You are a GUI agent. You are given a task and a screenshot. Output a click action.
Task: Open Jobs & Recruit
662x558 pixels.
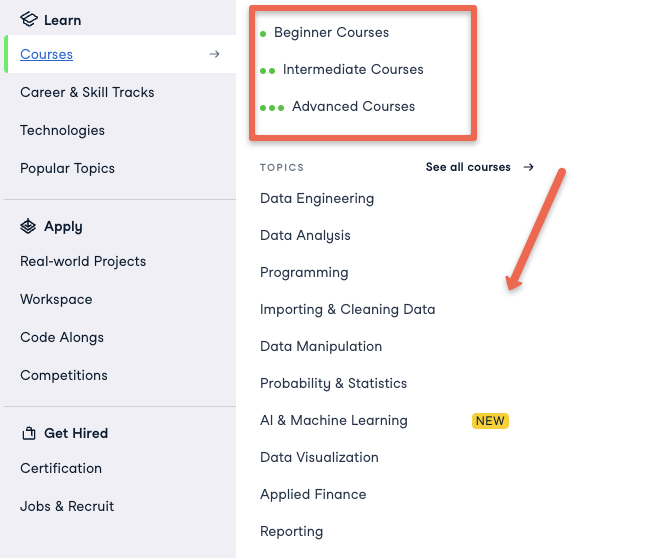point(67,506)
